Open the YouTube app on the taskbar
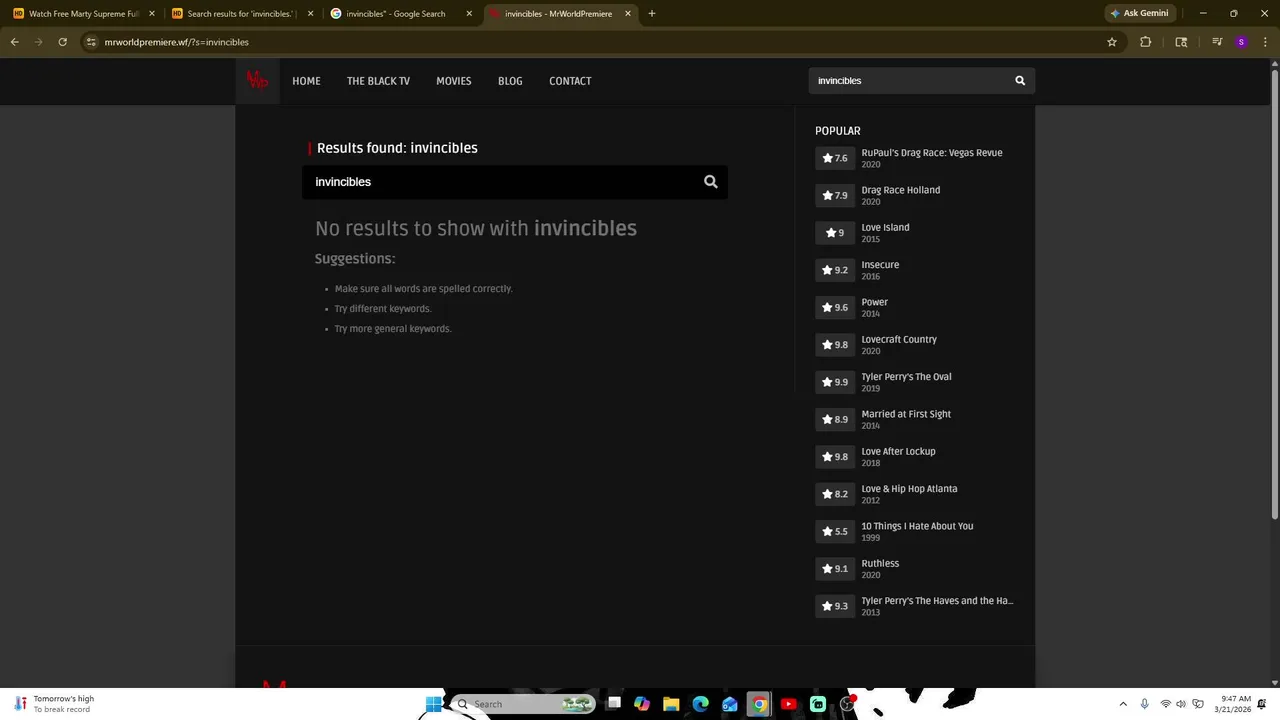This screenshot has height=720, width=1280. [x=788, y=704]
